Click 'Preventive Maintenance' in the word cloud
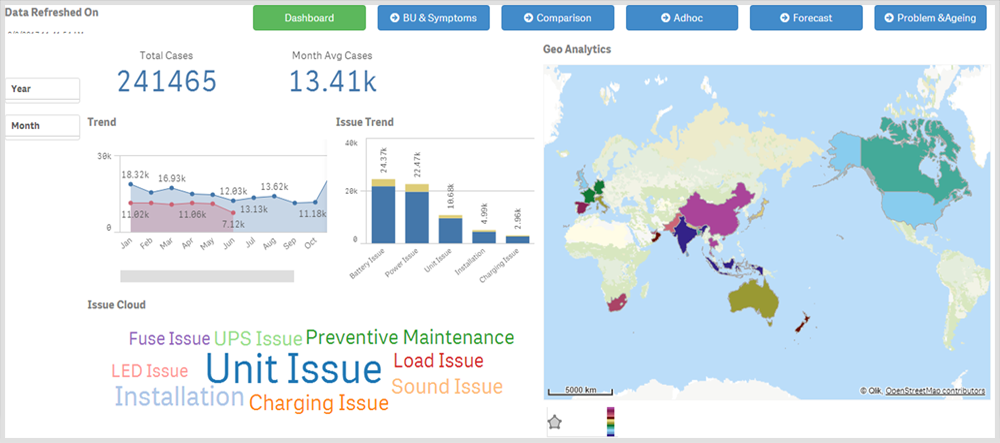 click(410, 337)
